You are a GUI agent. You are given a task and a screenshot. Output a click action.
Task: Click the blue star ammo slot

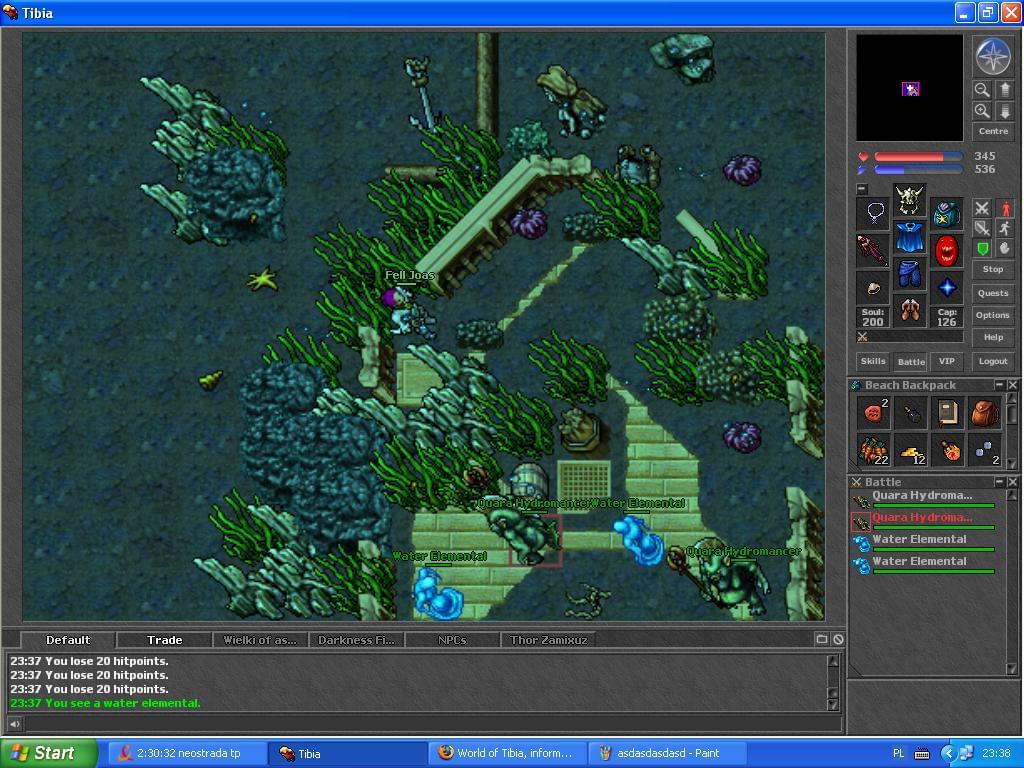946,287
